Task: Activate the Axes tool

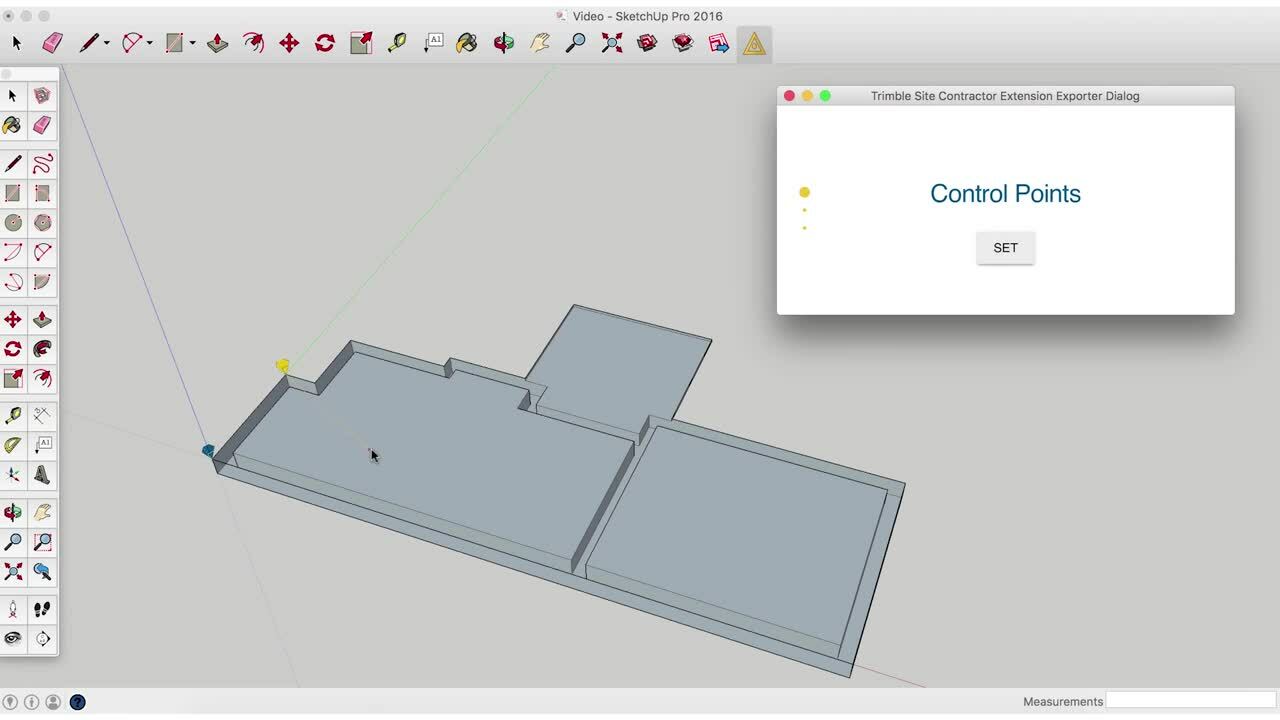Action: [13, 475]
